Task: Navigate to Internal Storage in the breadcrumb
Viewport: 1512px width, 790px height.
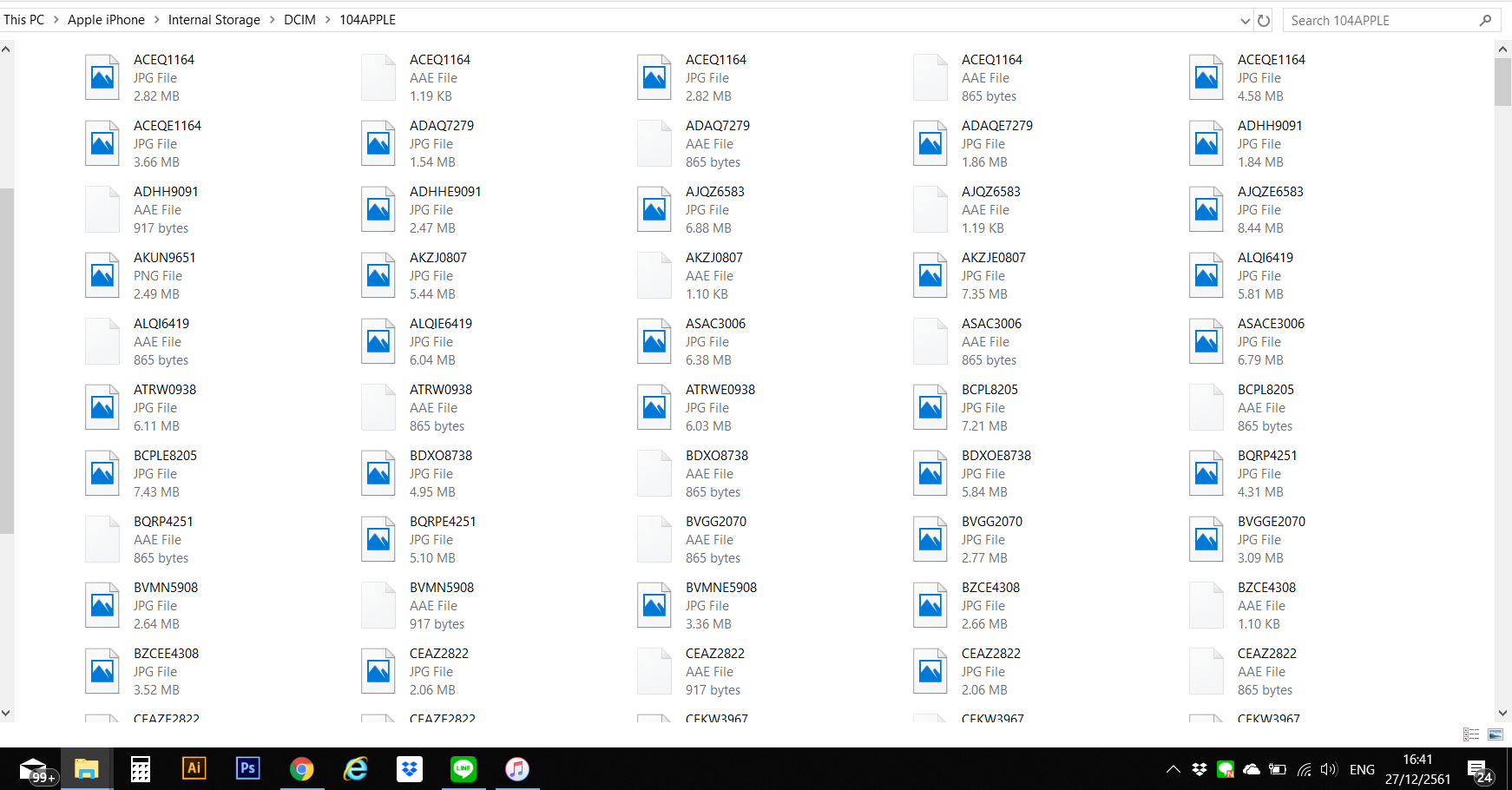Action: pyautogui.click(x=214, y=19)
